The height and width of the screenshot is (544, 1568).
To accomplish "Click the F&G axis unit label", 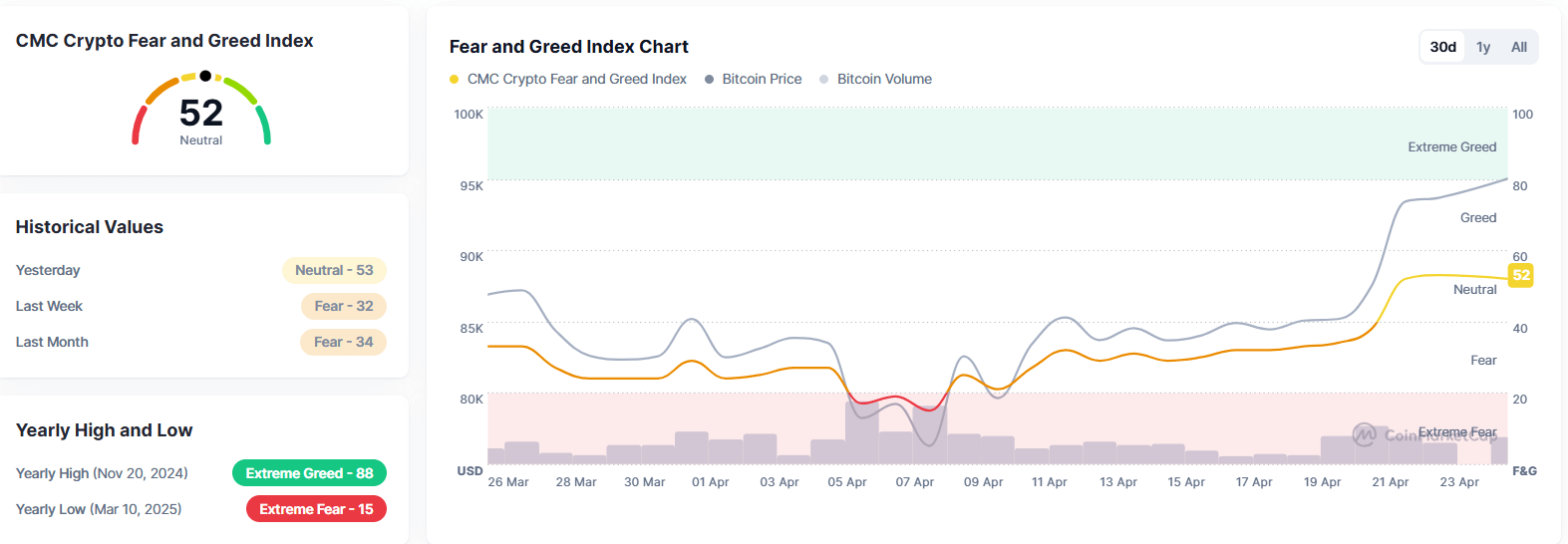I will (x=1524, y=471).
